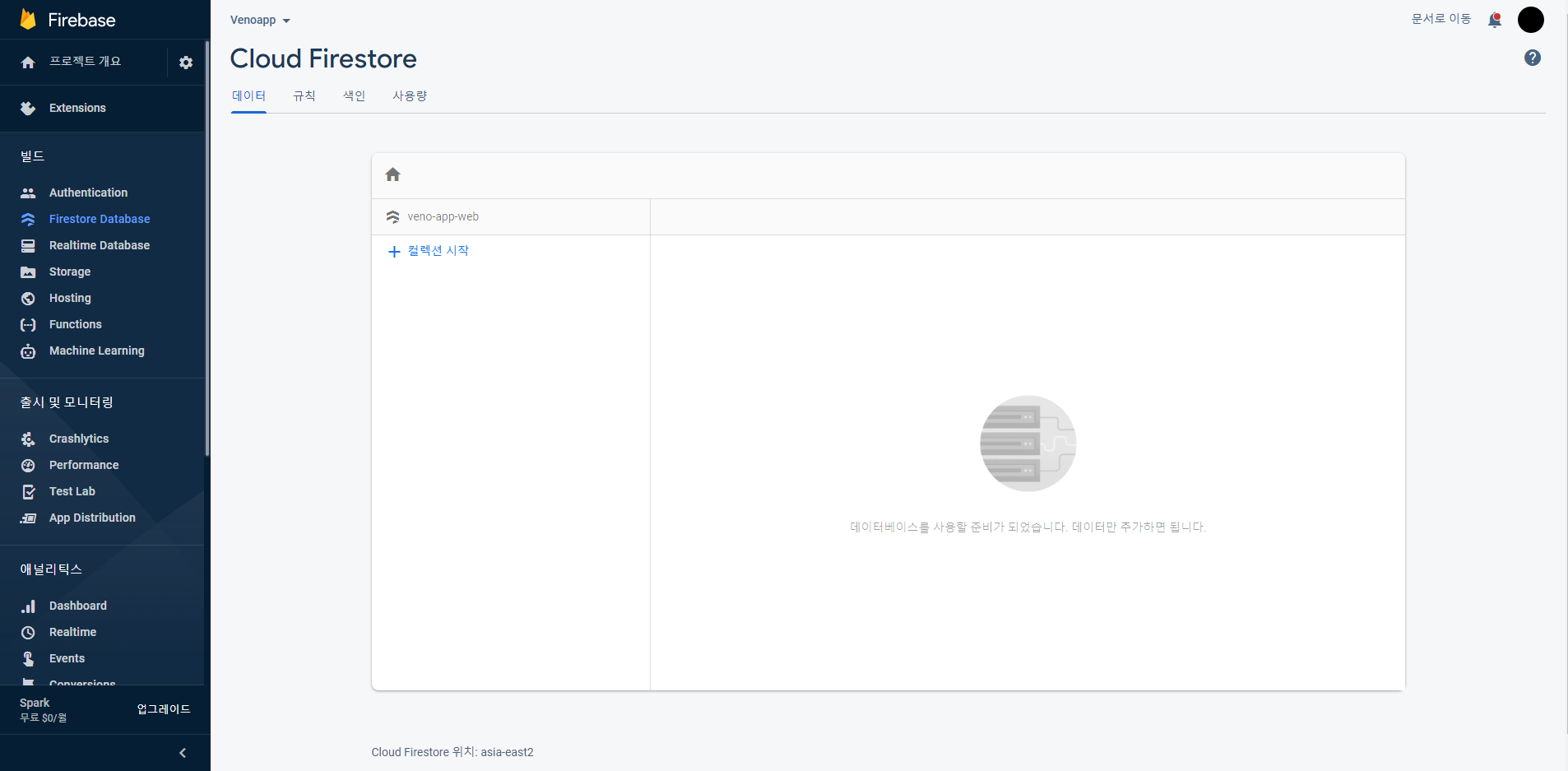Click the veno-app-web database icon
The image size is (1568, 771).
click(392, 217)
